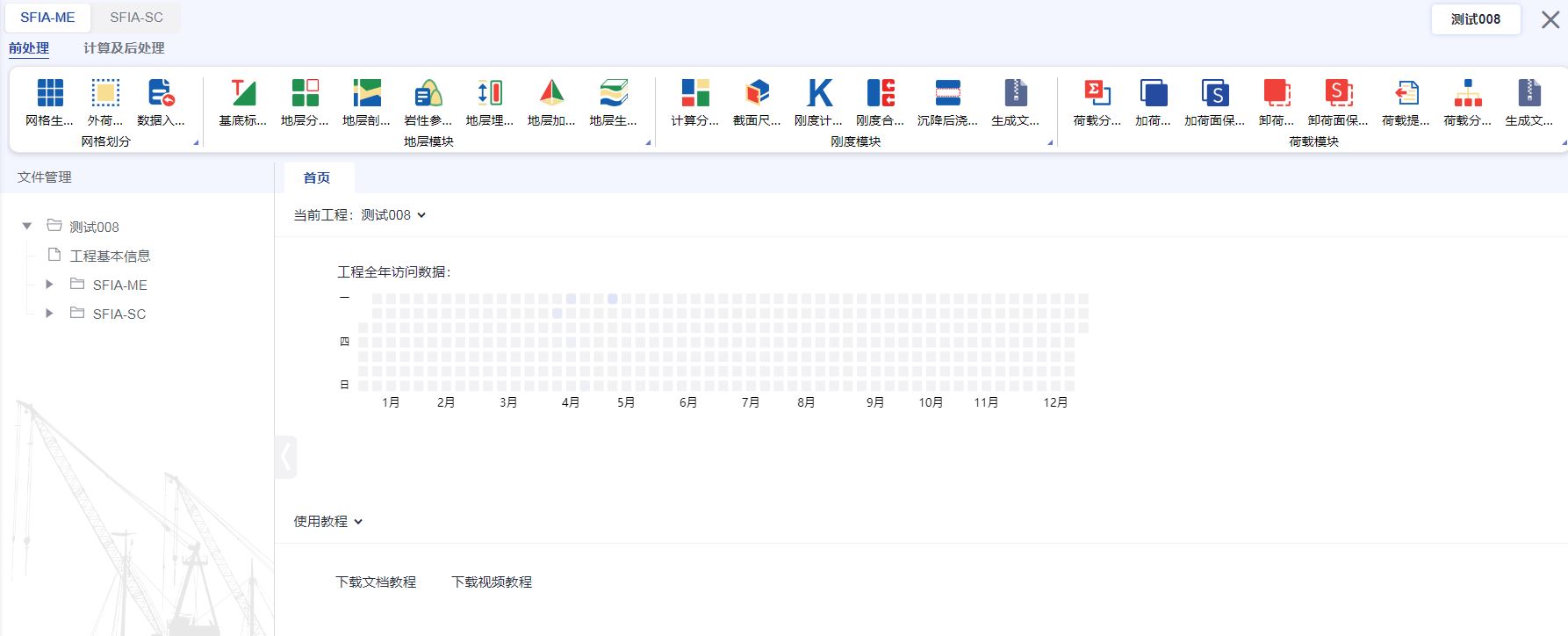
Task: Select the 截面尺... section size icon
Action: click(757, 93)
